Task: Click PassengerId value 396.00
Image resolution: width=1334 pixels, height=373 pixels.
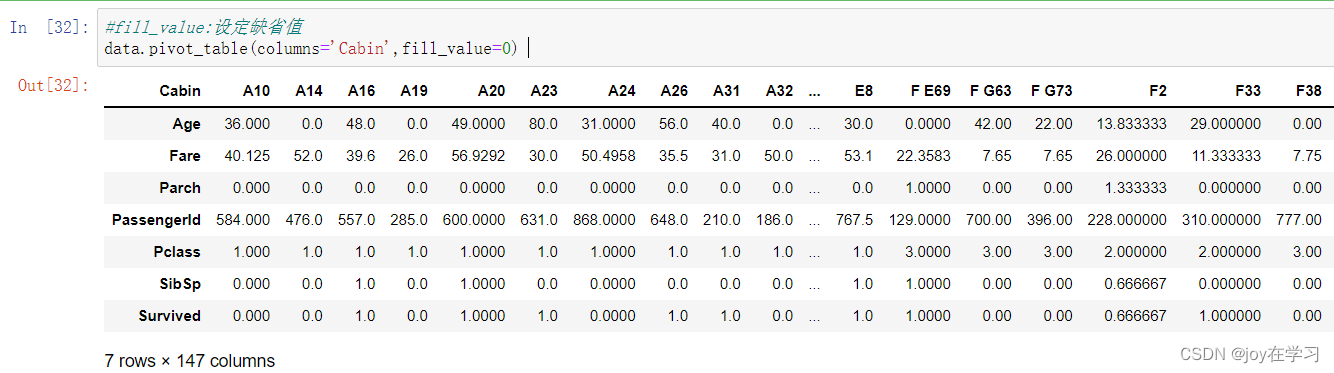Action: click(1049, 220)
